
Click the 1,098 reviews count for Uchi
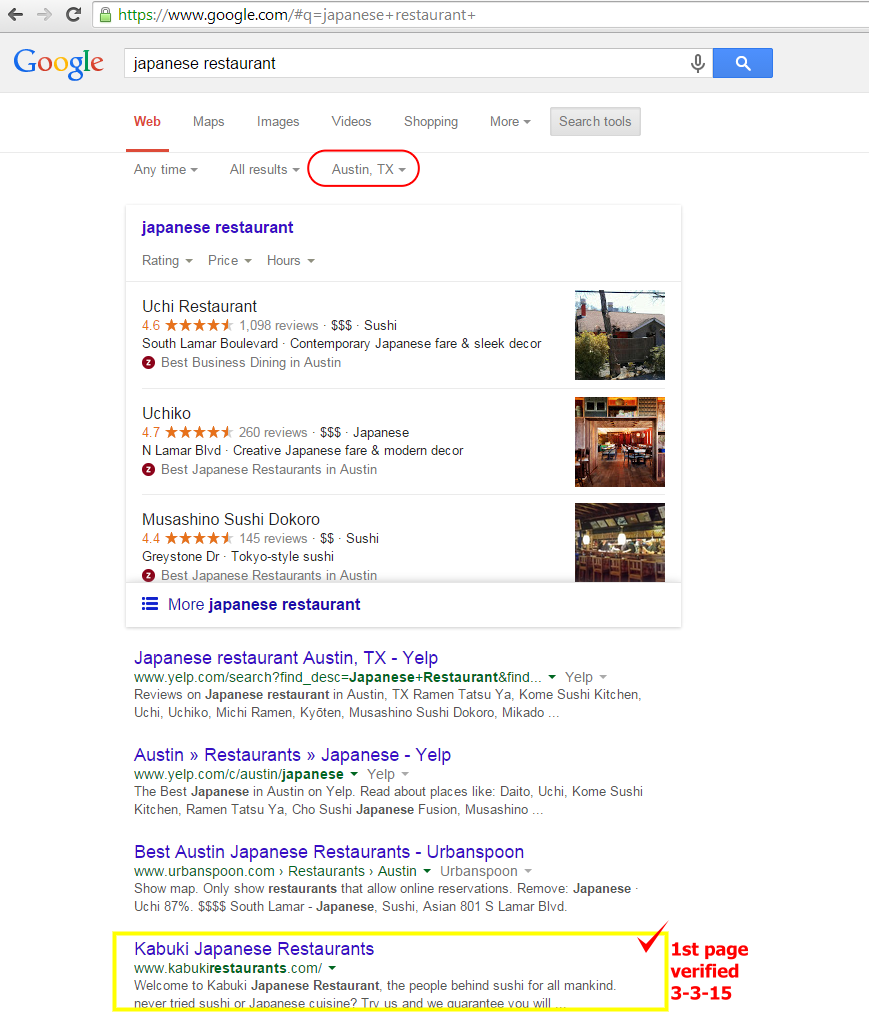278,325
